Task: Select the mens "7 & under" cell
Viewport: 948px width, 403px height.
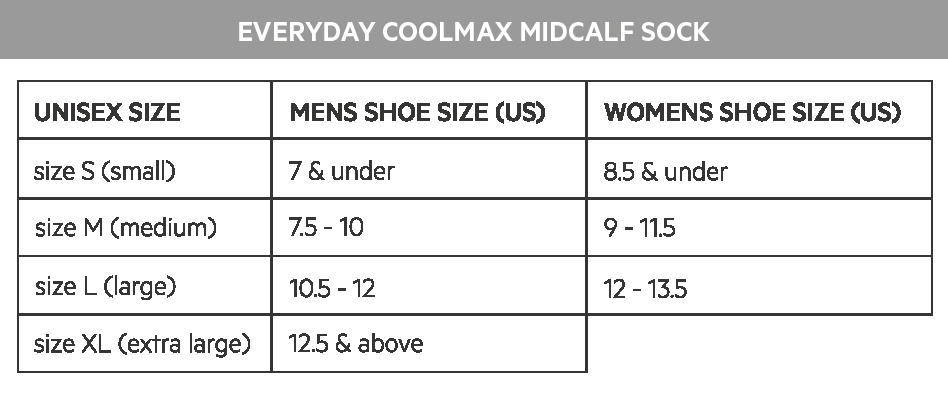Action: coord(341,171)
